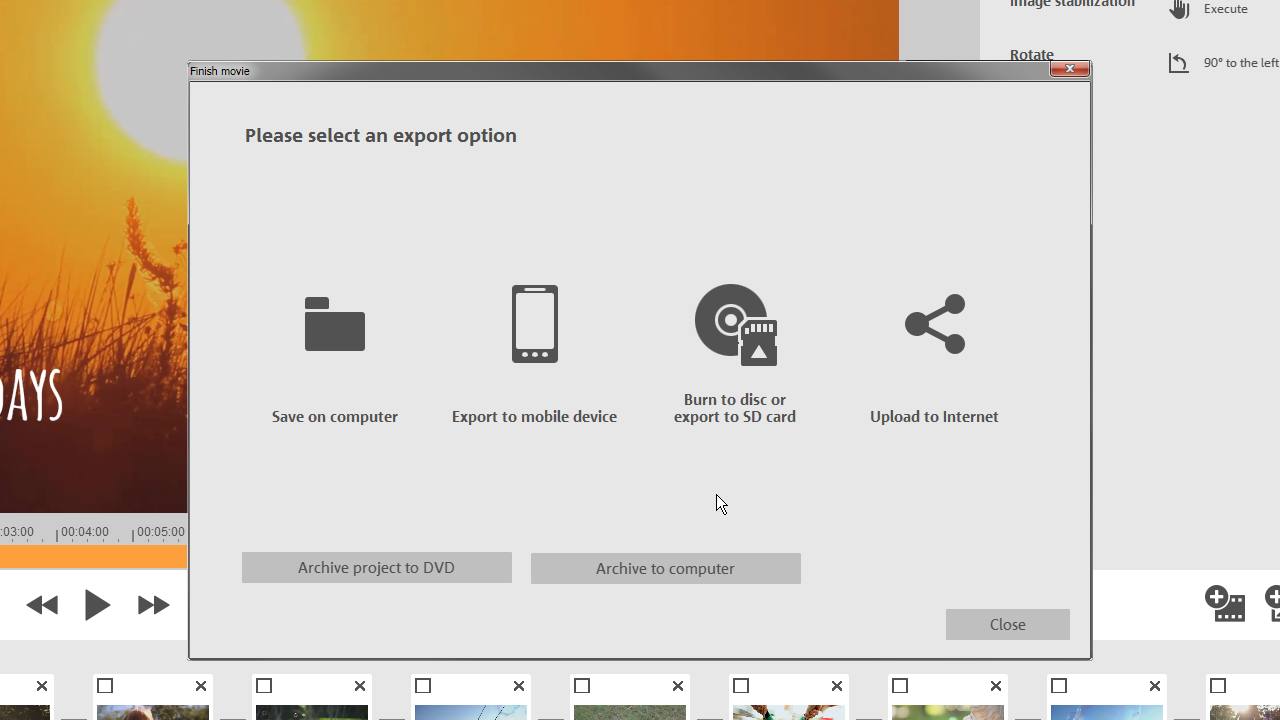Click the add-clip film icon with plus
The image size is (1280, 720).
(x=1225, y=603)
